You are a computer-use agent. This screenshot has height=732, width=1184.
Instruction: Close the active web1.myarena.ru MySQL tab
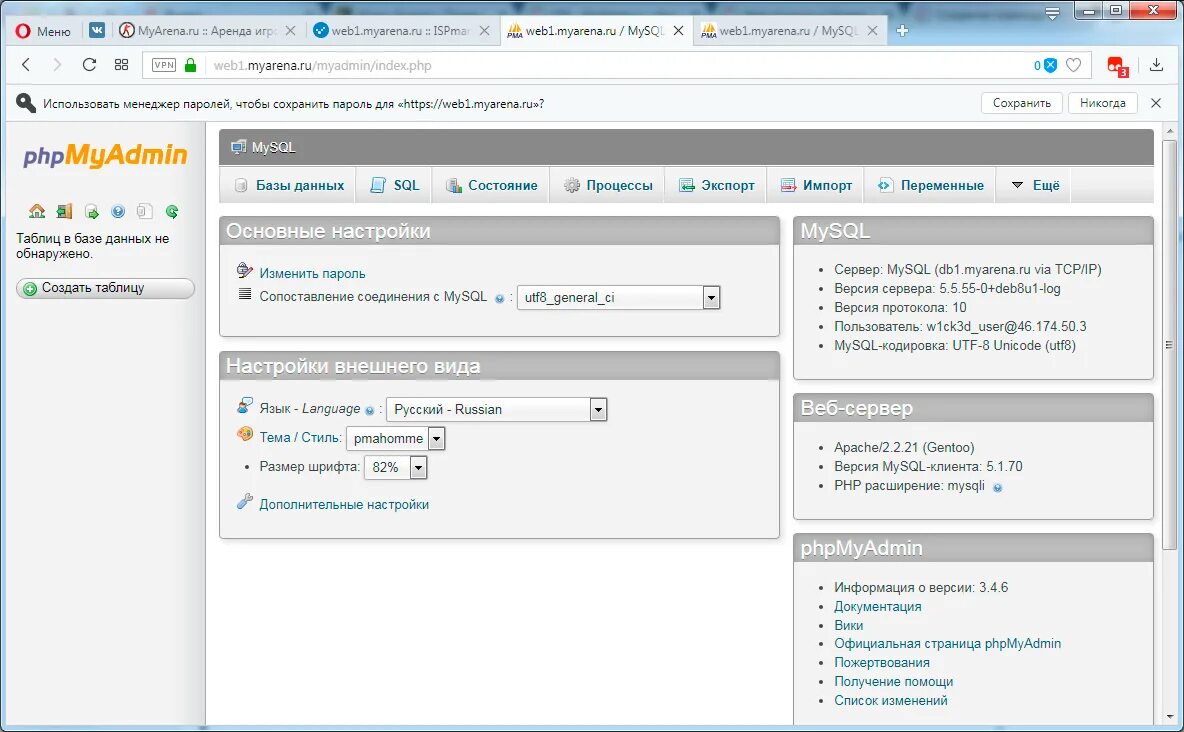(x=678, y=30)
